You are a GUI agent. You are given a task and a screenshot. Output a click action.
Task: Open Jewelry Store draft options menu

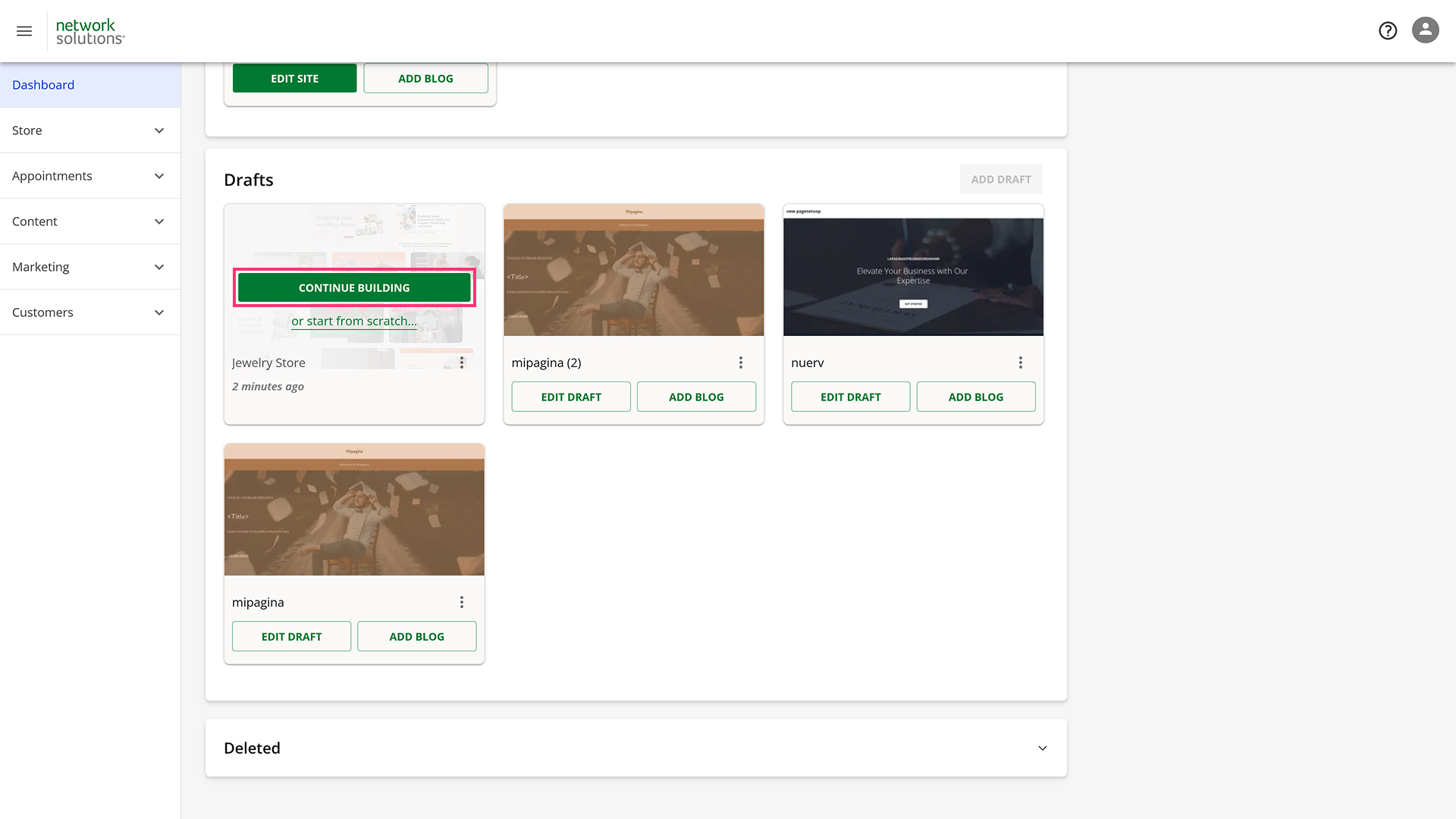(461, 362)
